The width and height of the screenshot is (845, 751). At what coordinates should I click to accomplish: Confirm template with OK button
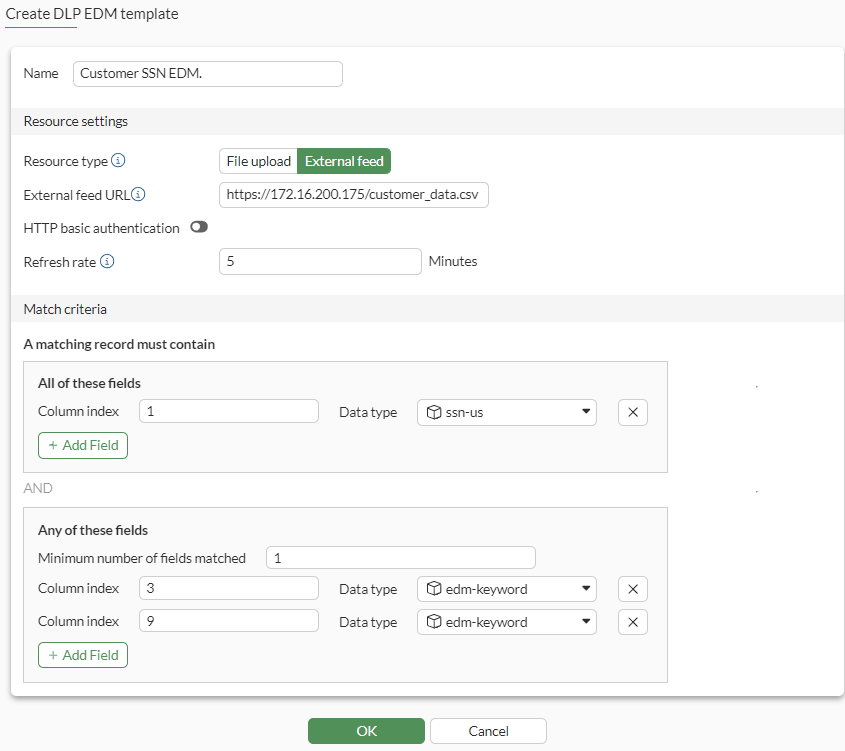tap(366, 731)
